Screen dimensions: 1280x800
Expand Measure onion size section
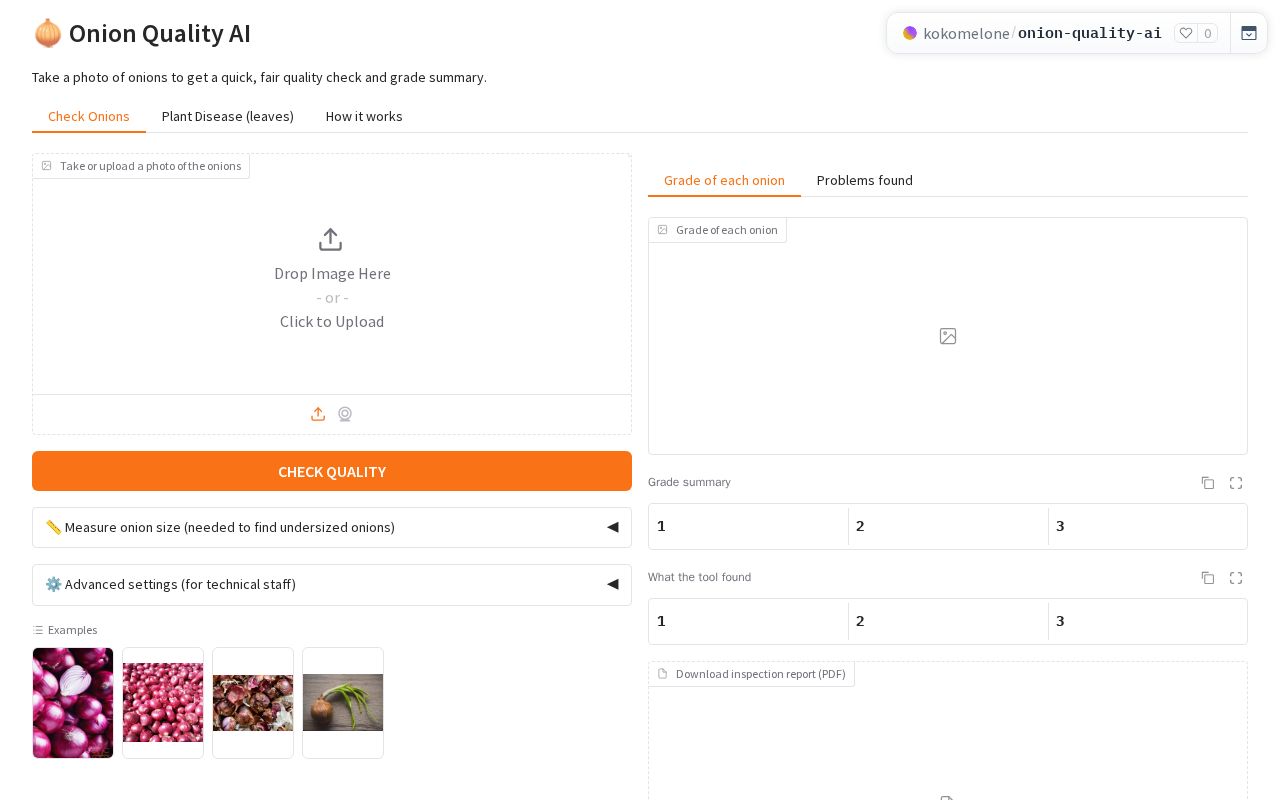332,527
